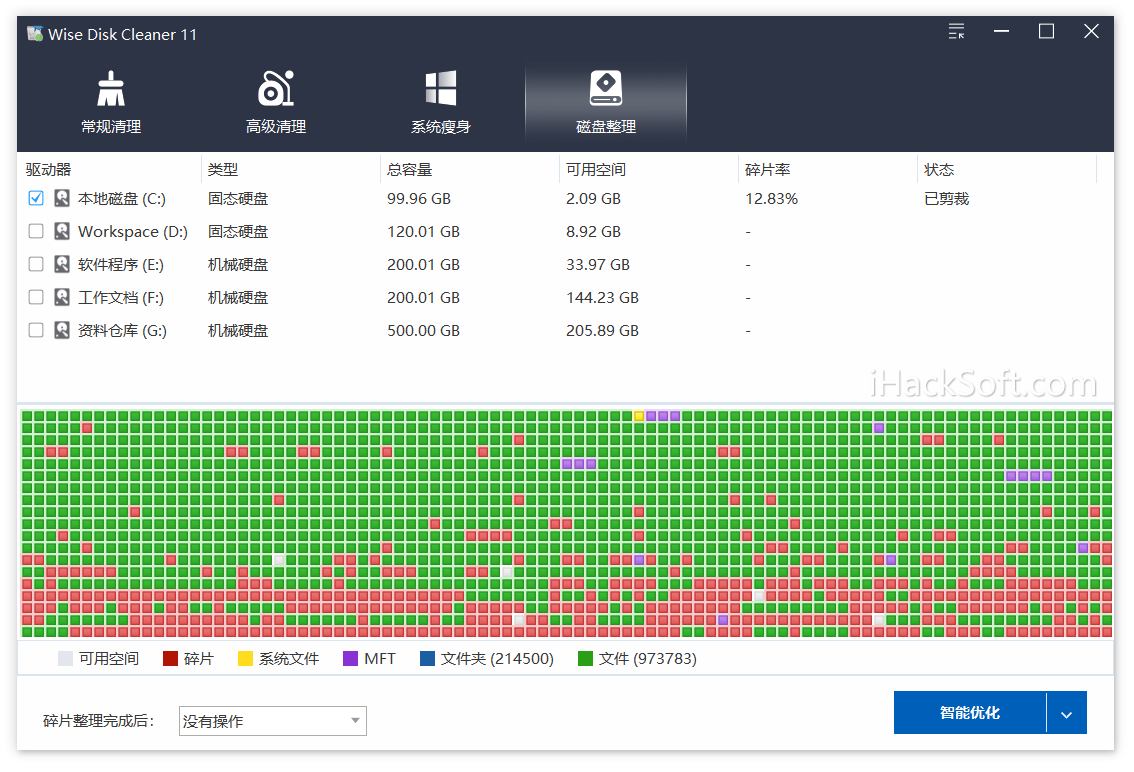
Task: Start the 智能优化 optimization
Action: click(x=970, y=713)
